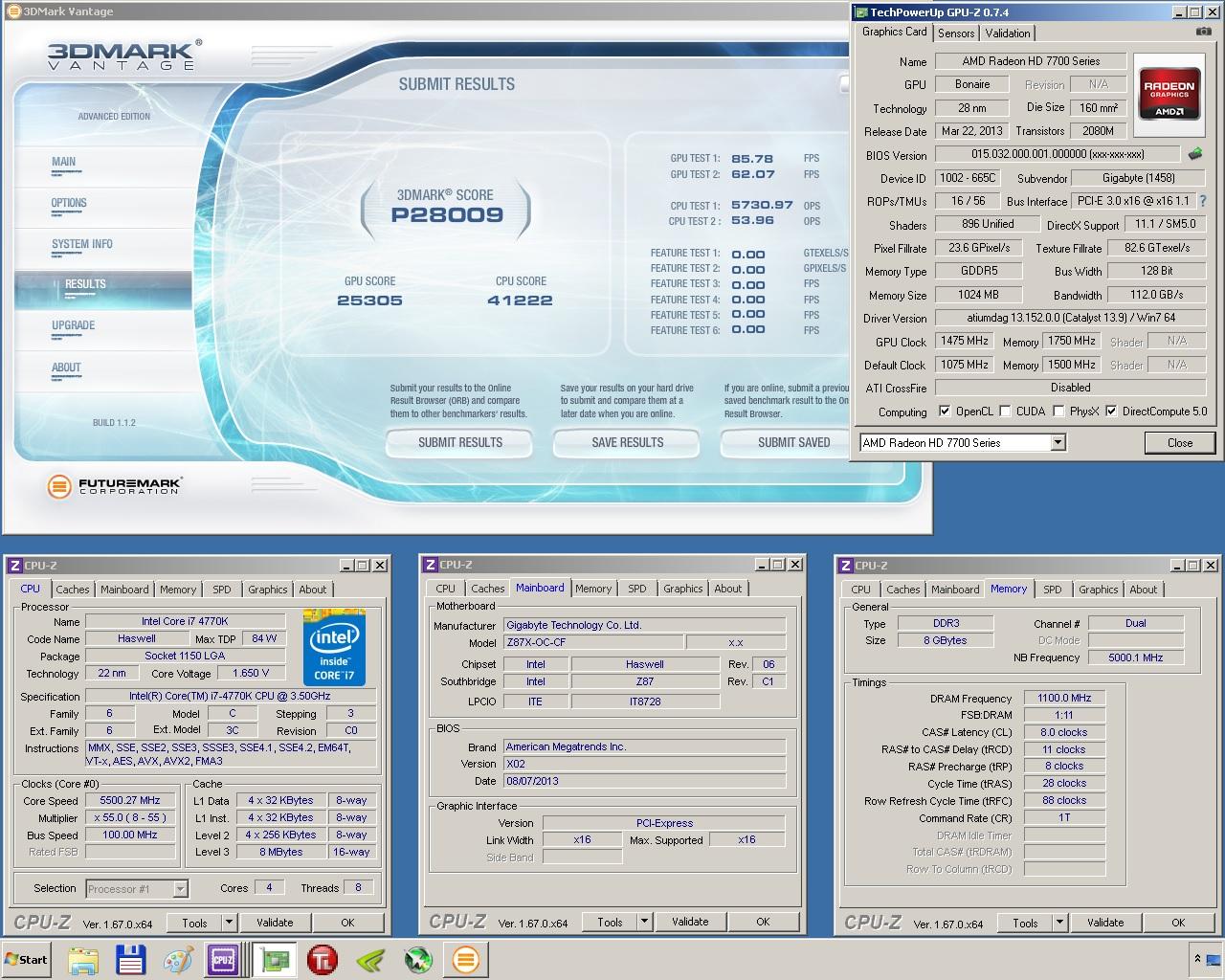Toggle the OpenCL checkbox

[945, 412]
